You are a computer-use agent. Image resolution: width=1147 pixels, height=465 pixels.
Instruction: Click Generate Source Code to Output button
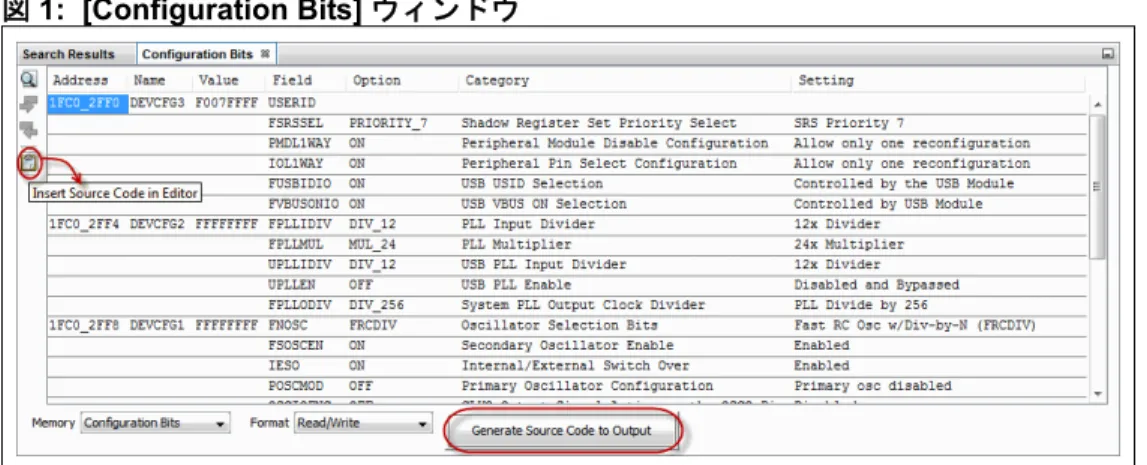point(561,431)
